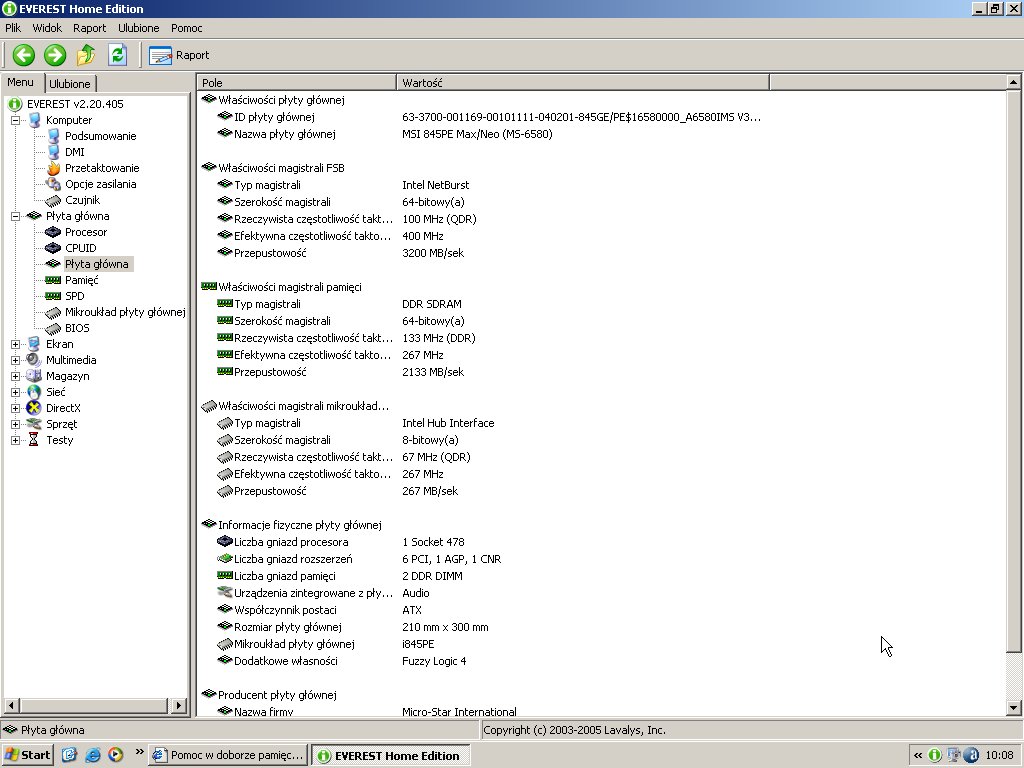Open Opcje zasilania power icon
Image resolution: width=1024 pixels, height=768 pixels.
tap(54, 184)
